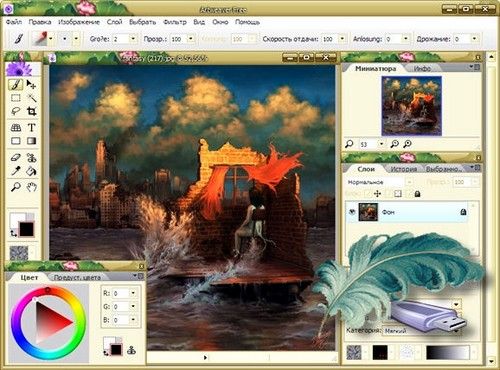The height and width of the screenshot is (370, 500).
Task: Expand the Скорость отдачи value dropdown
Action: point(342,39)
